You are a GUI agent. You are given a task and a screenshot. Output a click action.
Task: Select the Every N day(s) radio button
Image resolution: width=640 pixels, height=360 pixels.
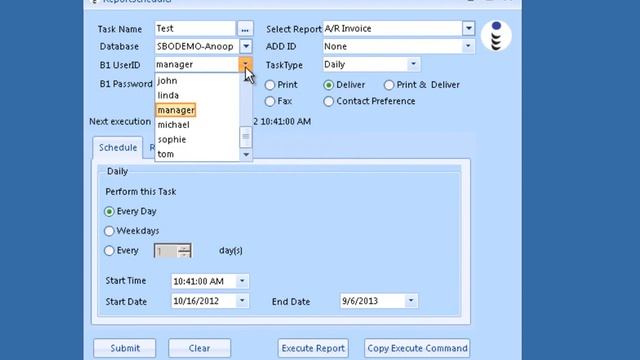[109, 251]
